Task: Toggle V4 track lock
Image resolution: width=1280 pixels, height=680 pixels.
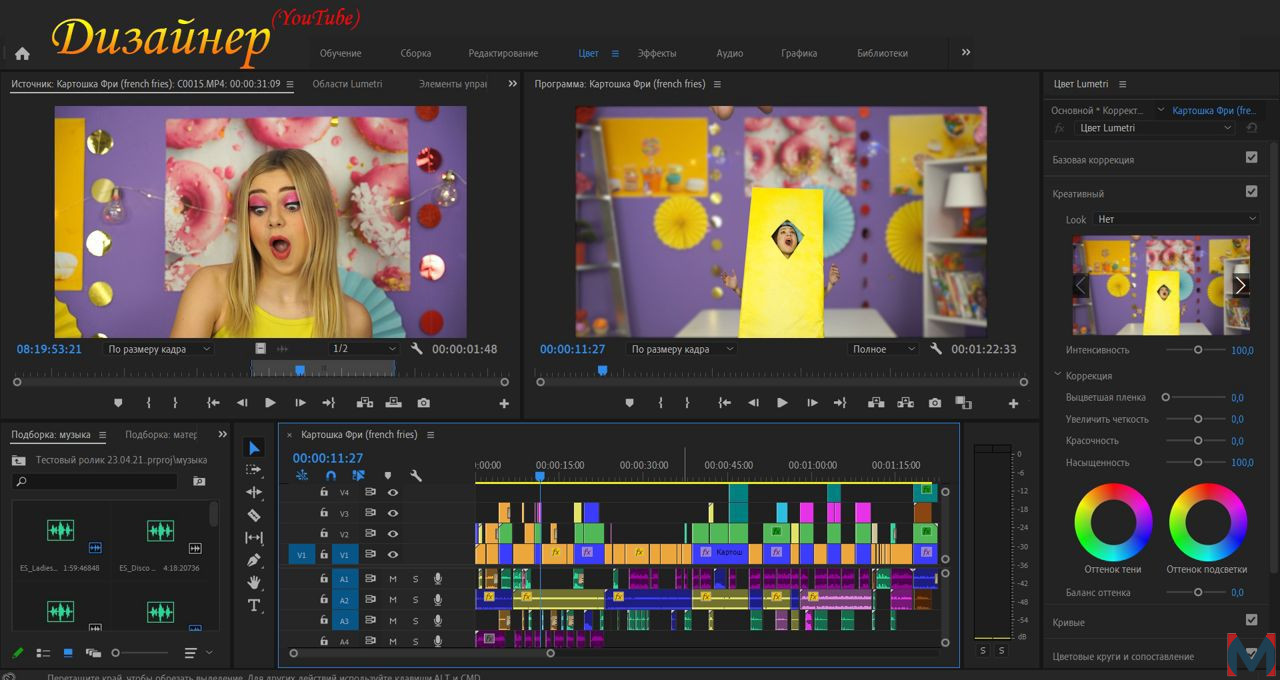Action: pyautogui.click(x=324, y=492)
